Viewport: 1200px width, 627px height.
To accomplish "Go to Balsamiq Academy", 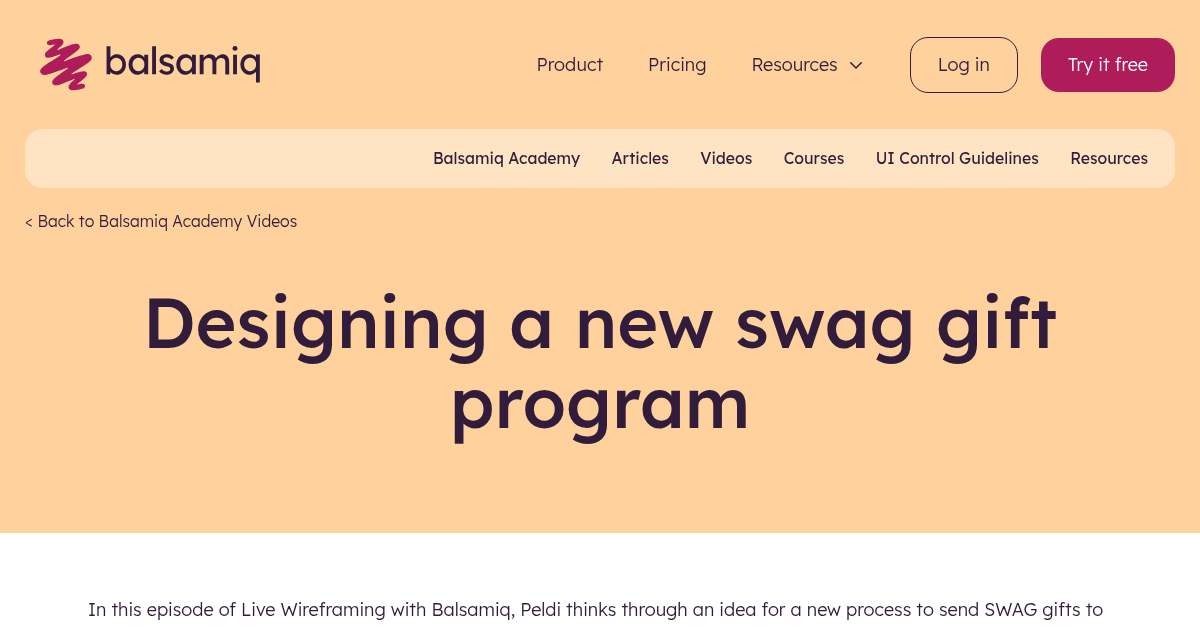I will click(506, 158).
